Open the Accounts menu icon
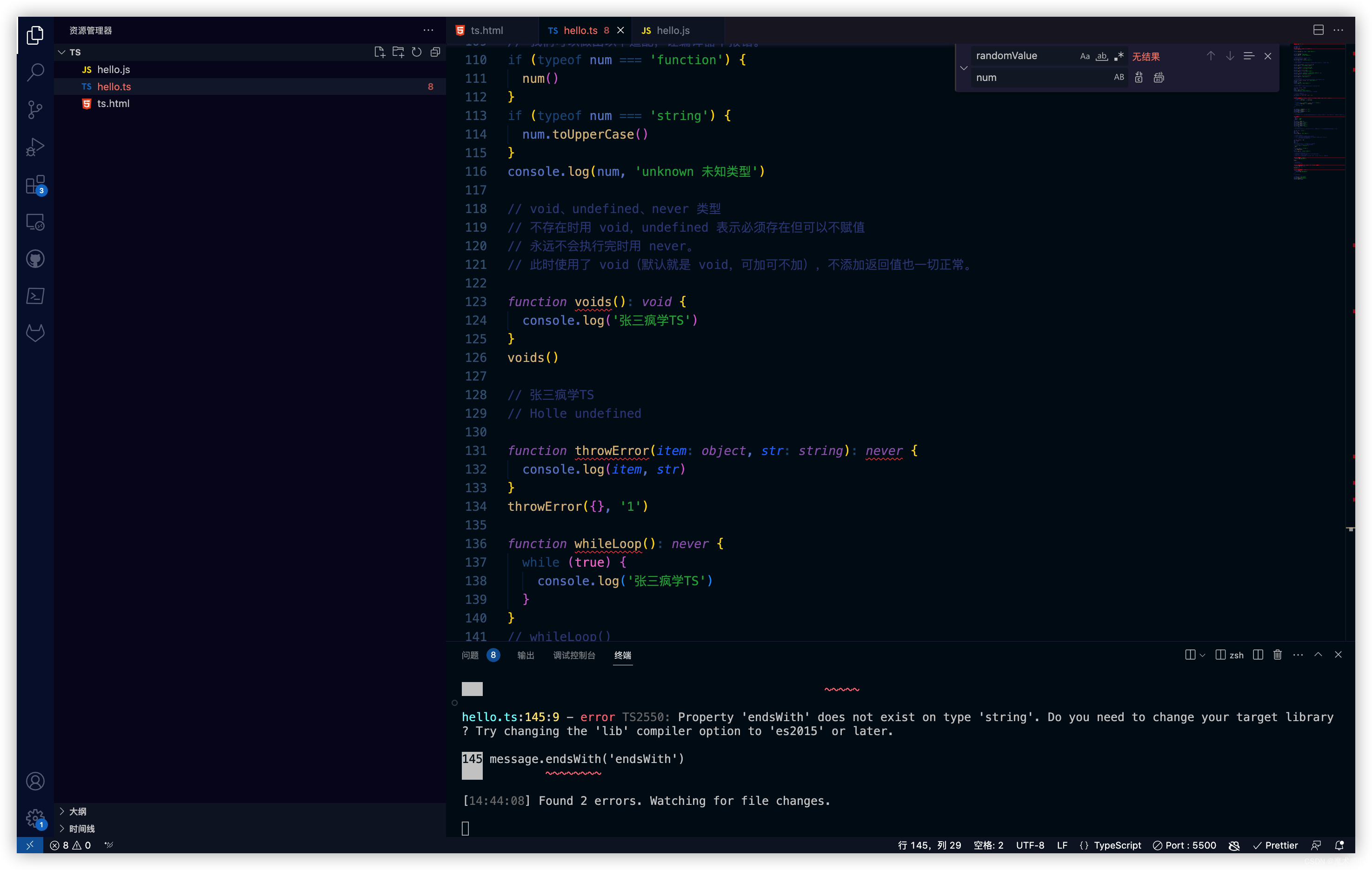 pyautogui.click(x=35, y=781)
